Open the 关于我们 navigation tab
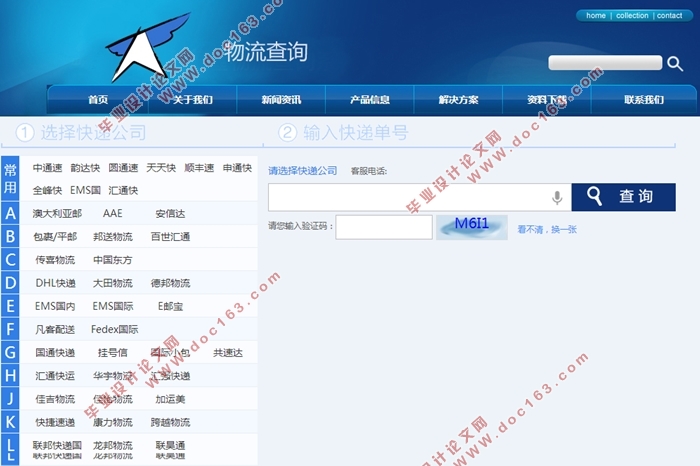700x466 pixels. (192, 100)
